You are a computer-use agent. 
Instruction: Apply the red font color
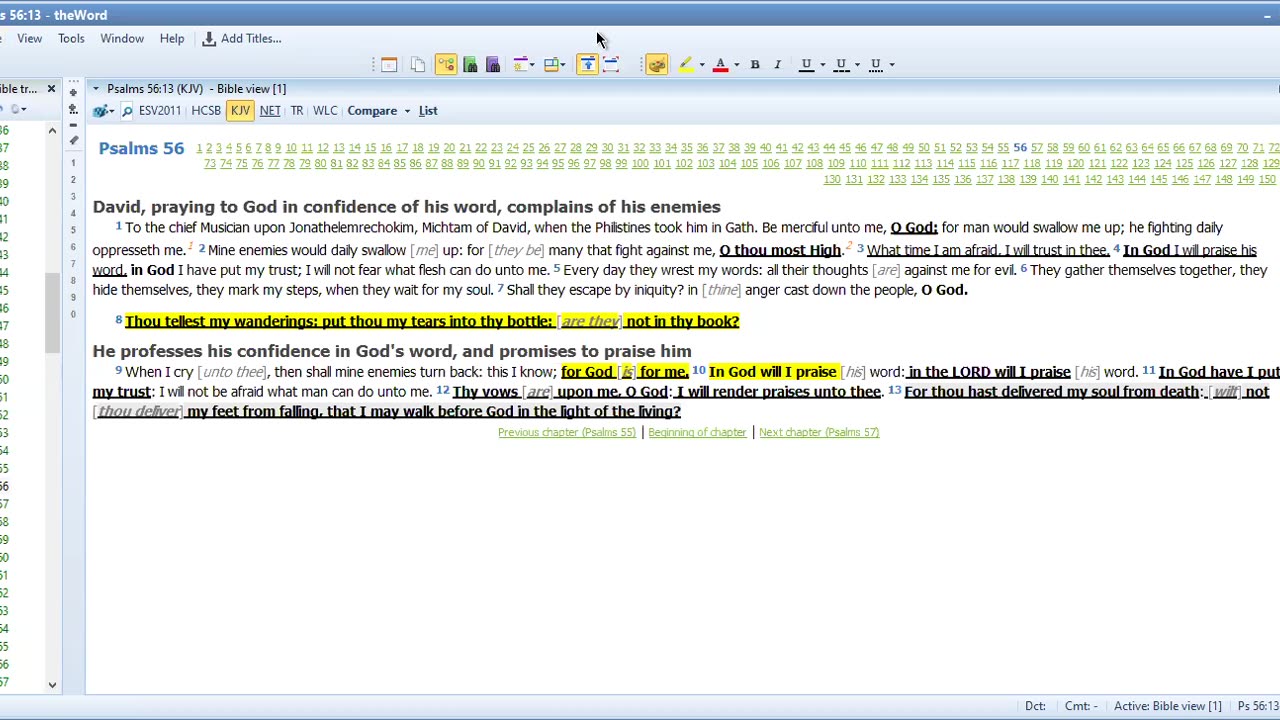pos(720,65)
